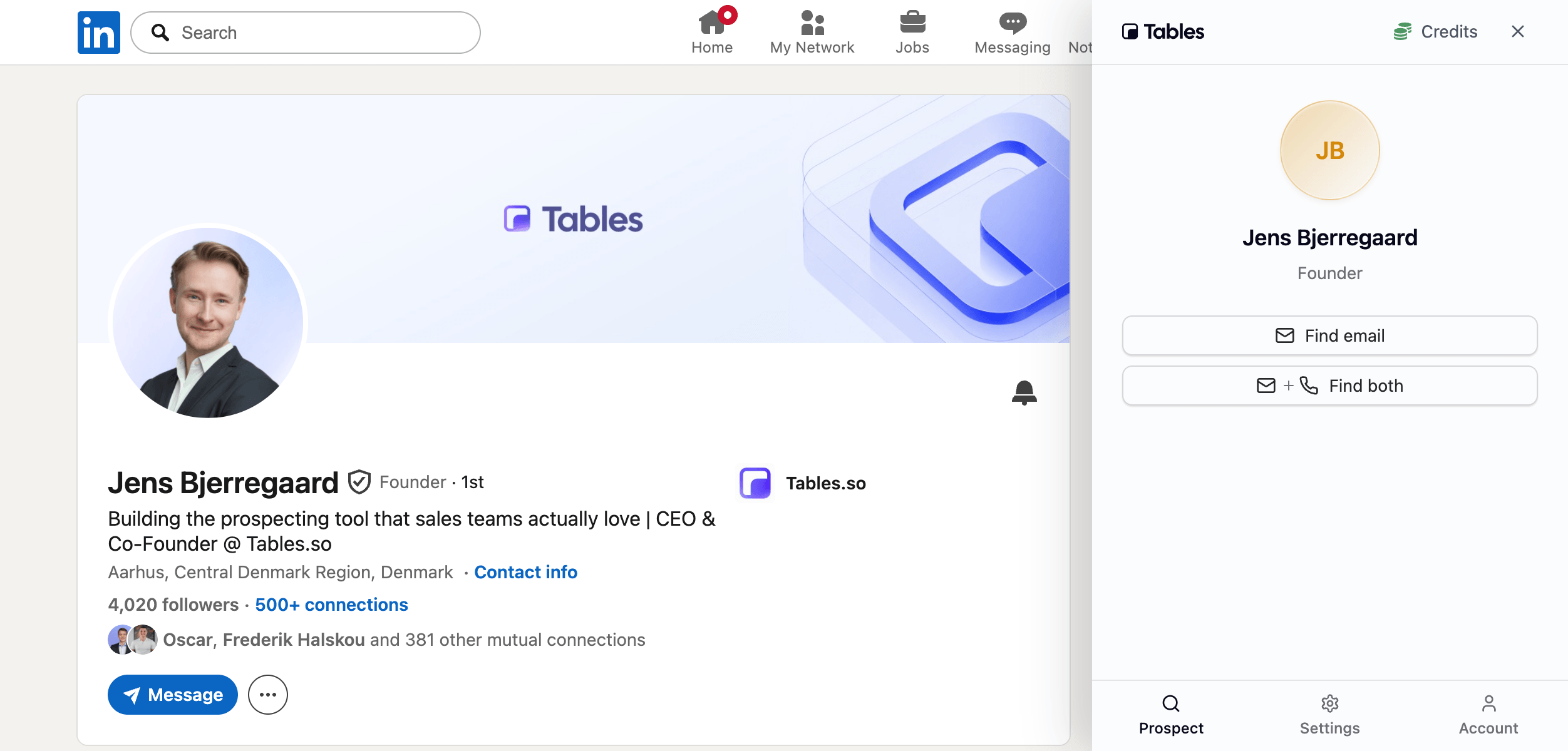Open the Messaging speech bubble
Screen dimensions: 1568x751
click(x=1013, y=31)
